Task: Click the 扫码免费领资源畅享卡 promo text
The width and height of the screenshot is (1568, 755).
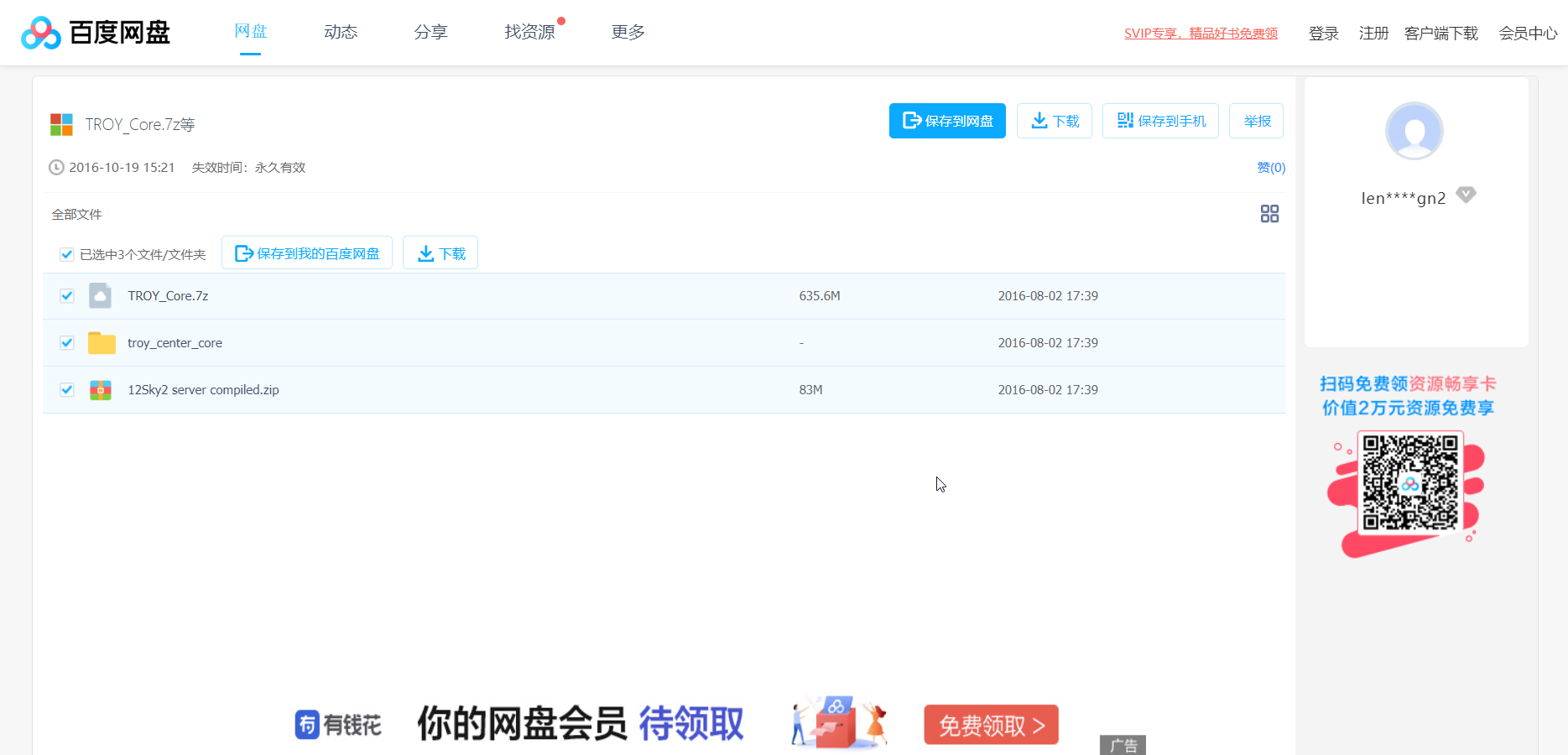Action: (x=1408, y=383)
